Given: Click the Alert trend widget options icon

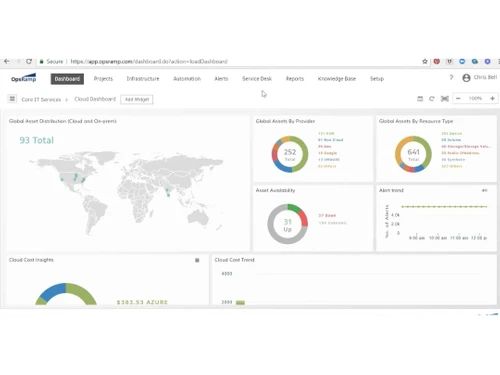Looking at the screenshot, I should coord(484,190).
